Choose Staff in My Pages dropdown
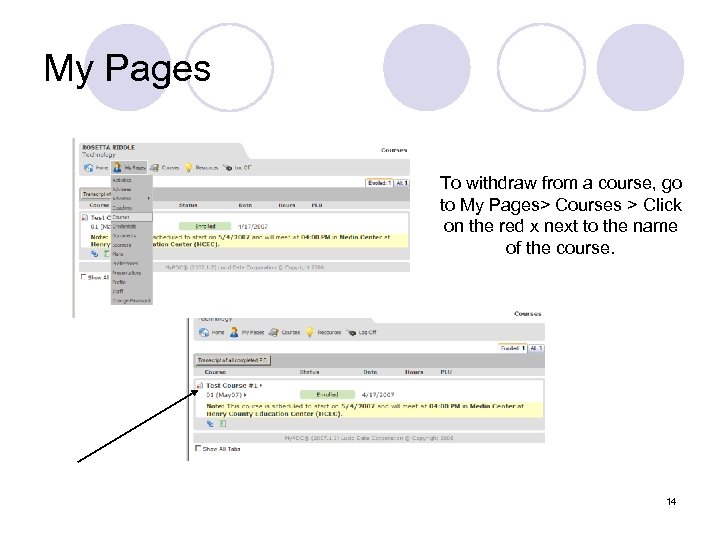The image size is (720, 540). (132, 291)
